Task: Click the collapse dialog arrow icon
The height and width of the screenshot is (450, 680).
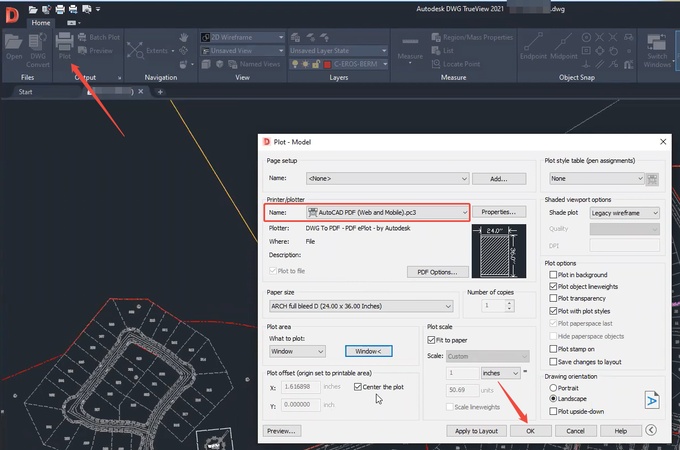Action: click(651, 430)
